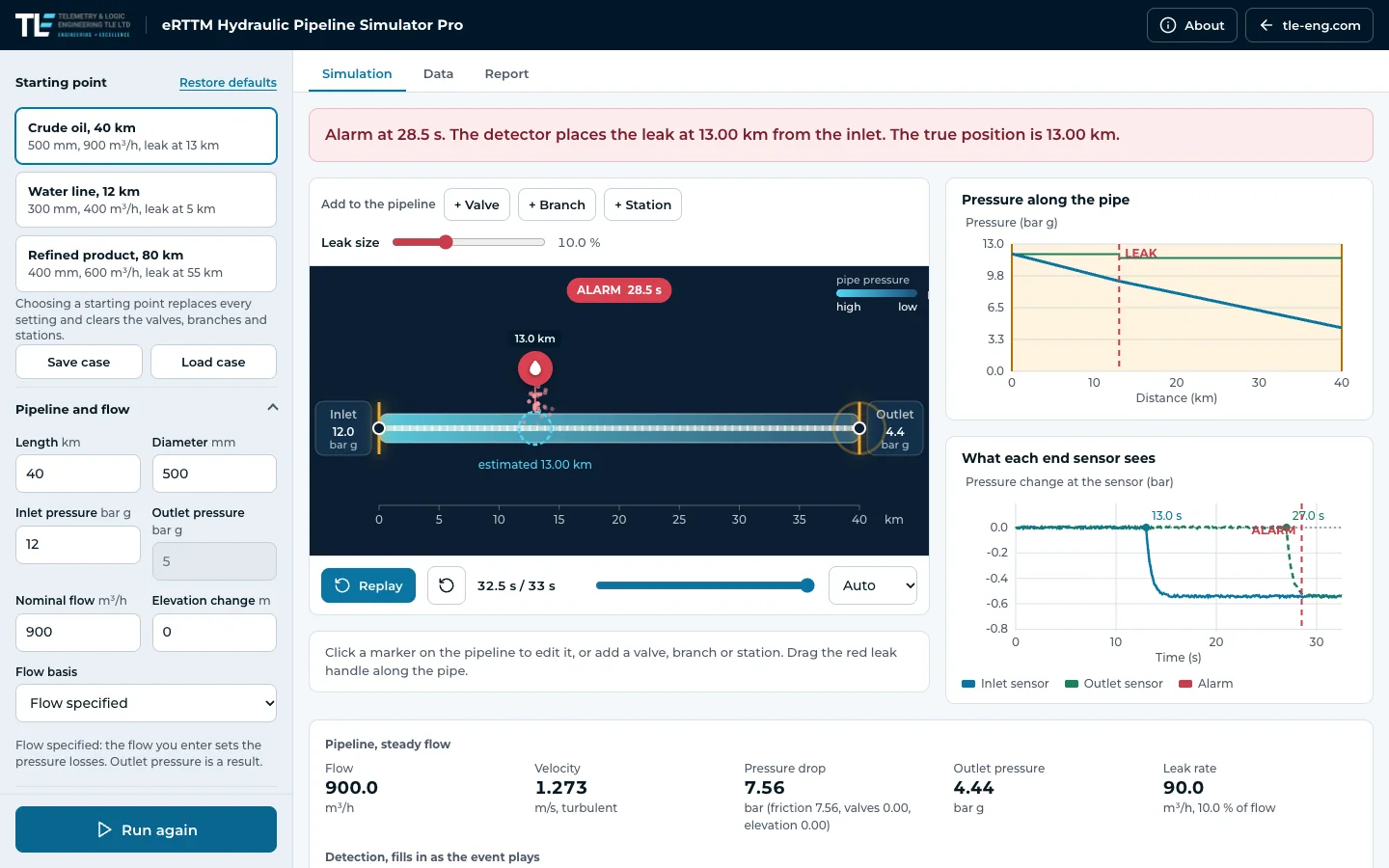Add a station to the pipeline

pos(642,204)
